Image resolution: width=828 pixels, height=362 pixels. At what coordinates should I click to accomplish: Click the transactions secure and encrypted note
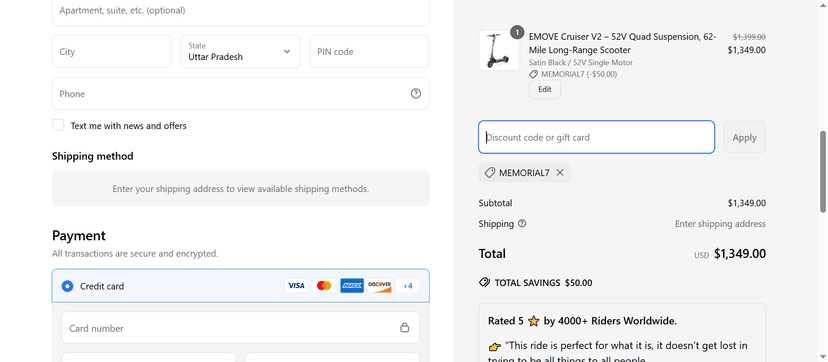point(135,254)
